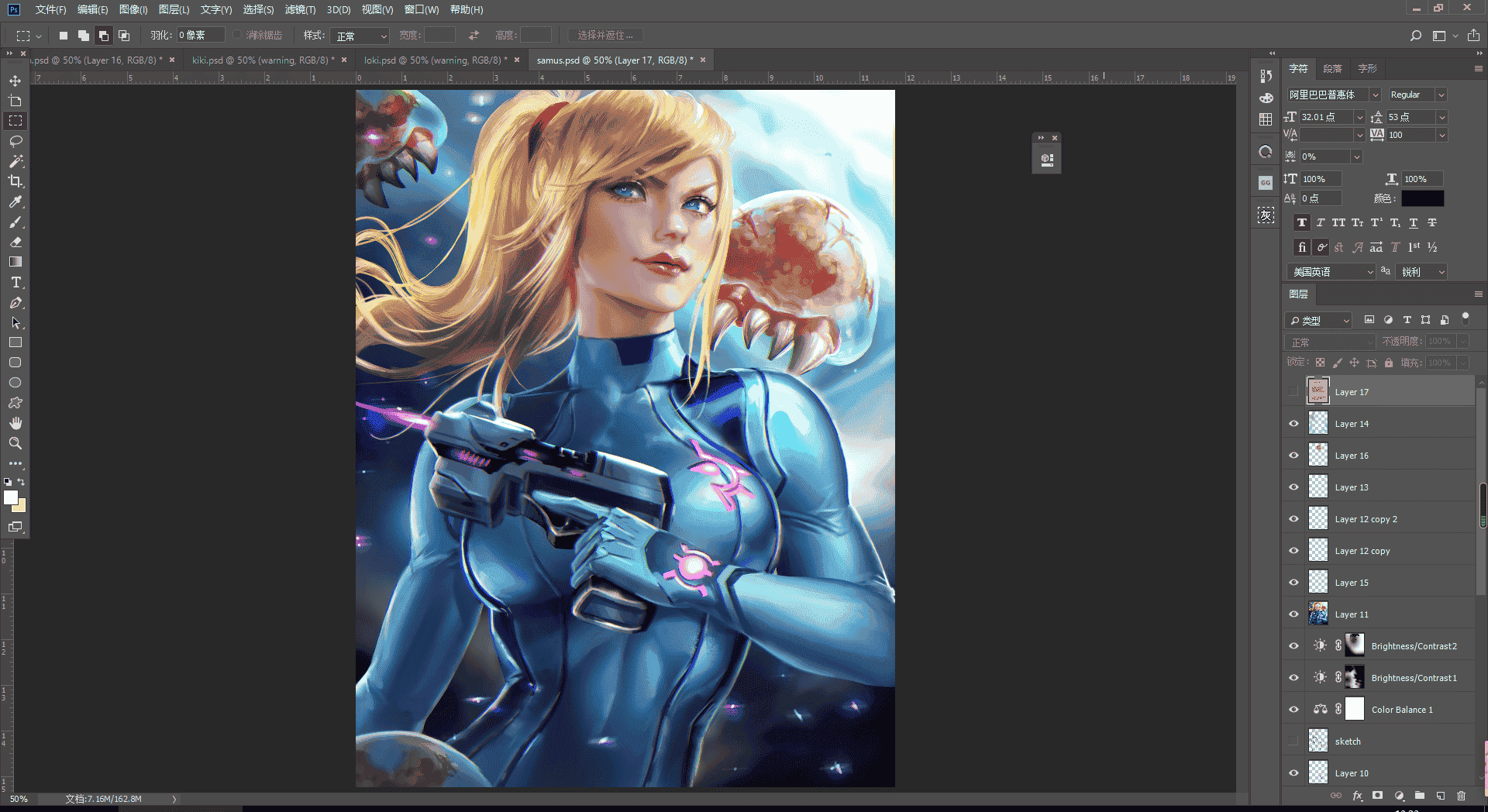Hide Layer 16 visibility eye
The image size is (1488, 812).
[1293, 456]
